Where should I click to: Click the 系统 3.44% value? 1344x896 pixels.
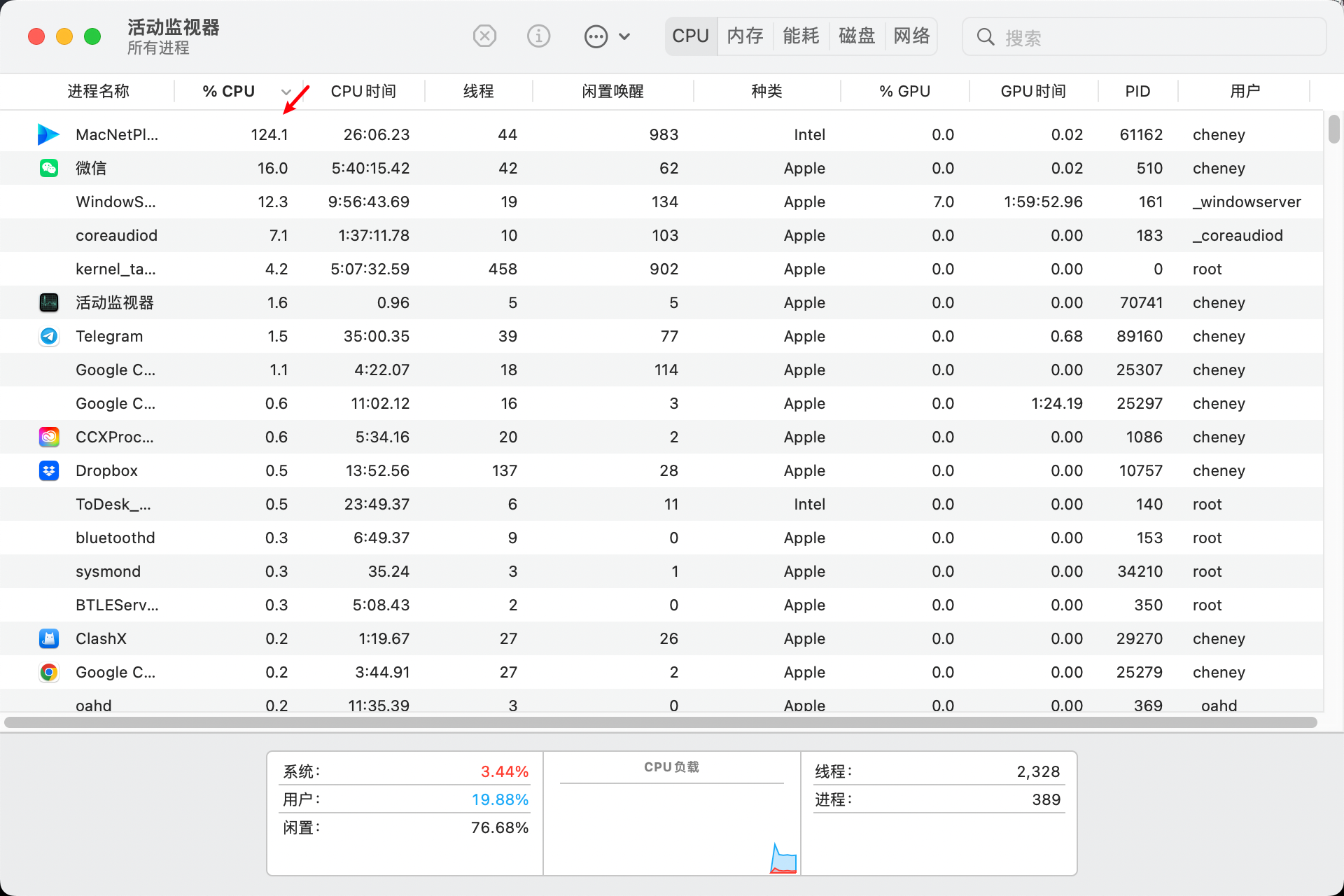coord(505,771)
